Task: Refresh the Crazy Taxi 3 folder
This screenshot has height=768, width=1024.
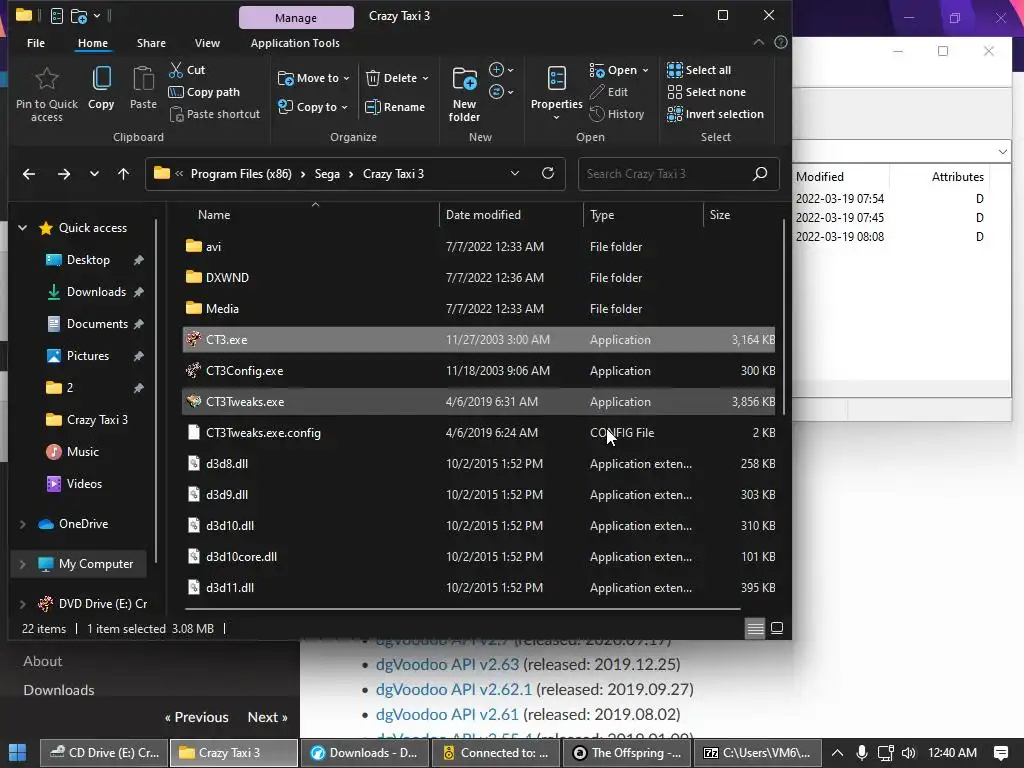Action: [548, 173]
